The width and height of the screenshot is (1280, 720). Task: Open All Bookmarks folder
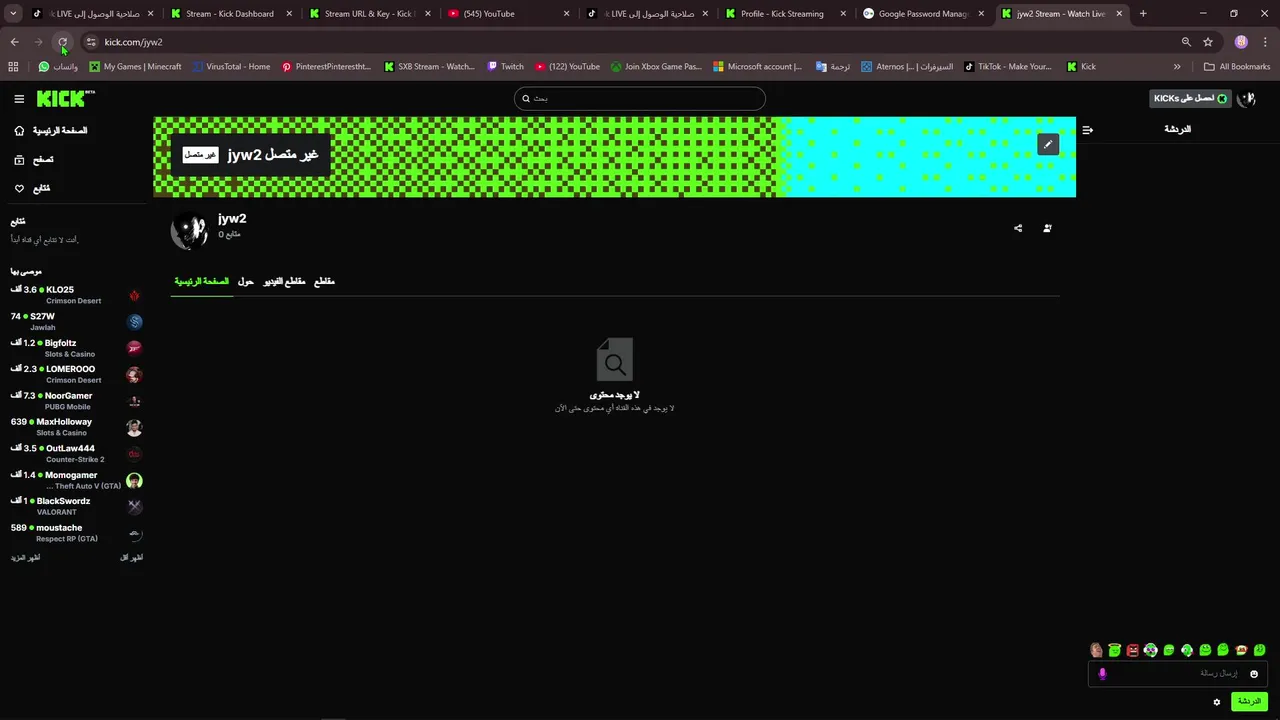1237,67
